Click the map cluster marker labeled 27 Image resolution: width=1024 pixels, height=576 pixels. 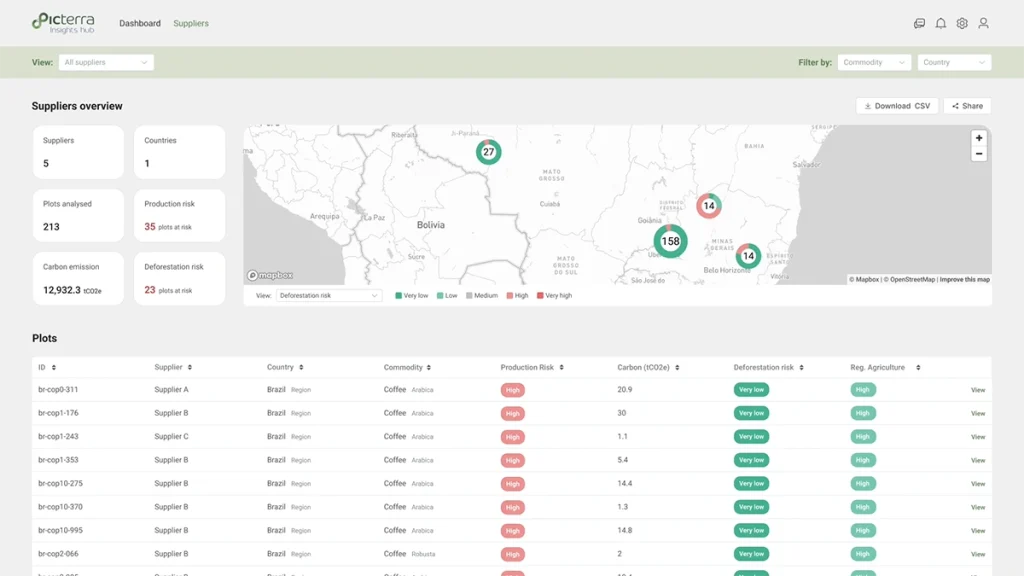488,152
